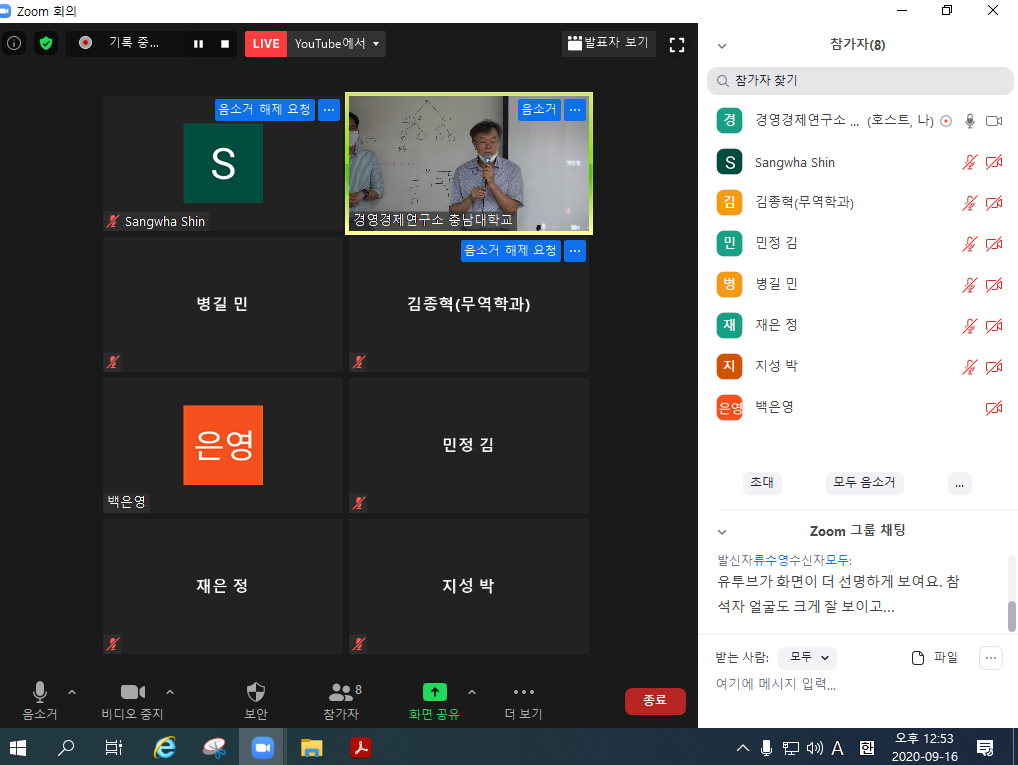1018x765 pixels.
Task: Toggle microphone mute (음소거) in the toolbar
Action: coord(40,692)
